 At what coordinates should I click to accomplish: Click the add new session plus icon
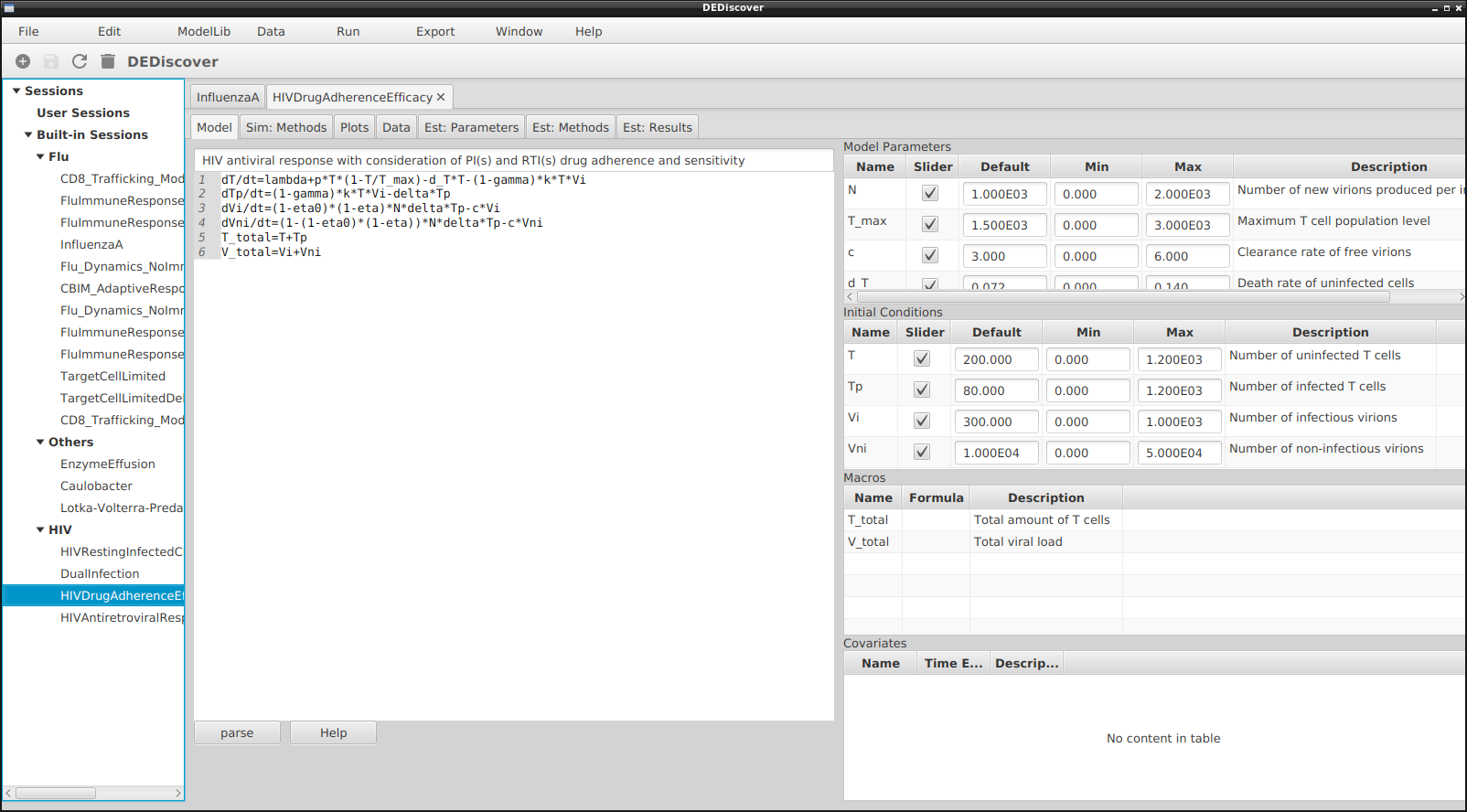23,61
